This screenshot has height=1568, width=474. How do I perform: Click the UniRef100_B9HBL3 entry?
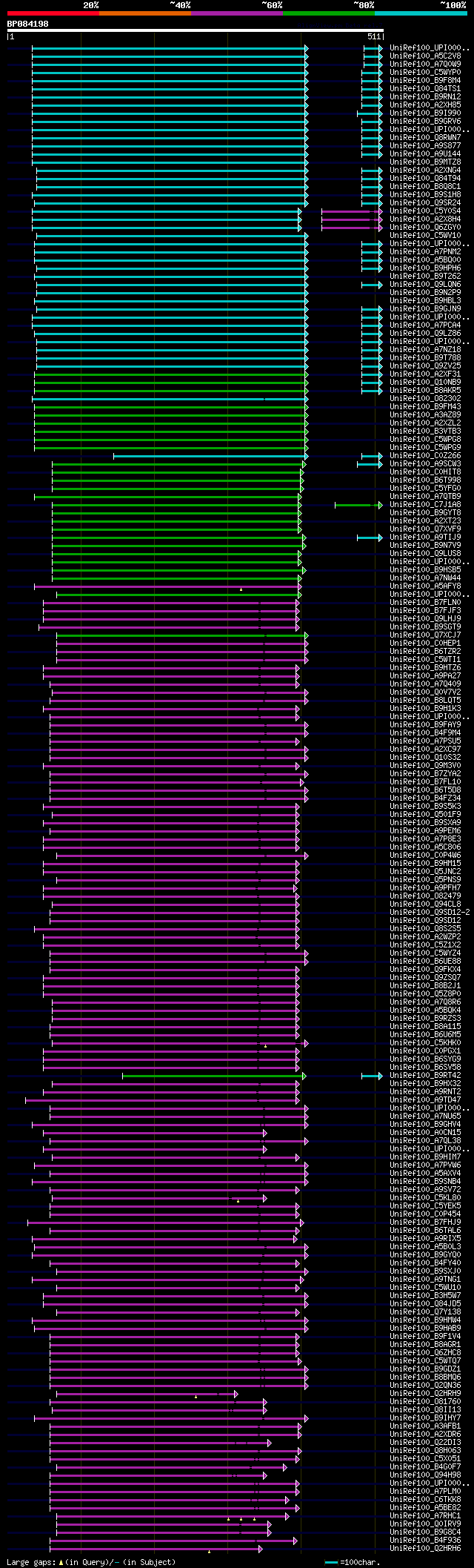tap(425, 300)
